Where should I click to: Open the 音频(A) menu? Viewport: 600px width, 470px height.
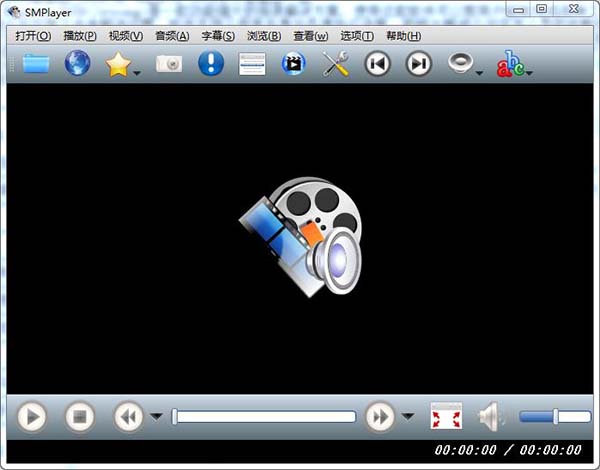click(172, 36)
